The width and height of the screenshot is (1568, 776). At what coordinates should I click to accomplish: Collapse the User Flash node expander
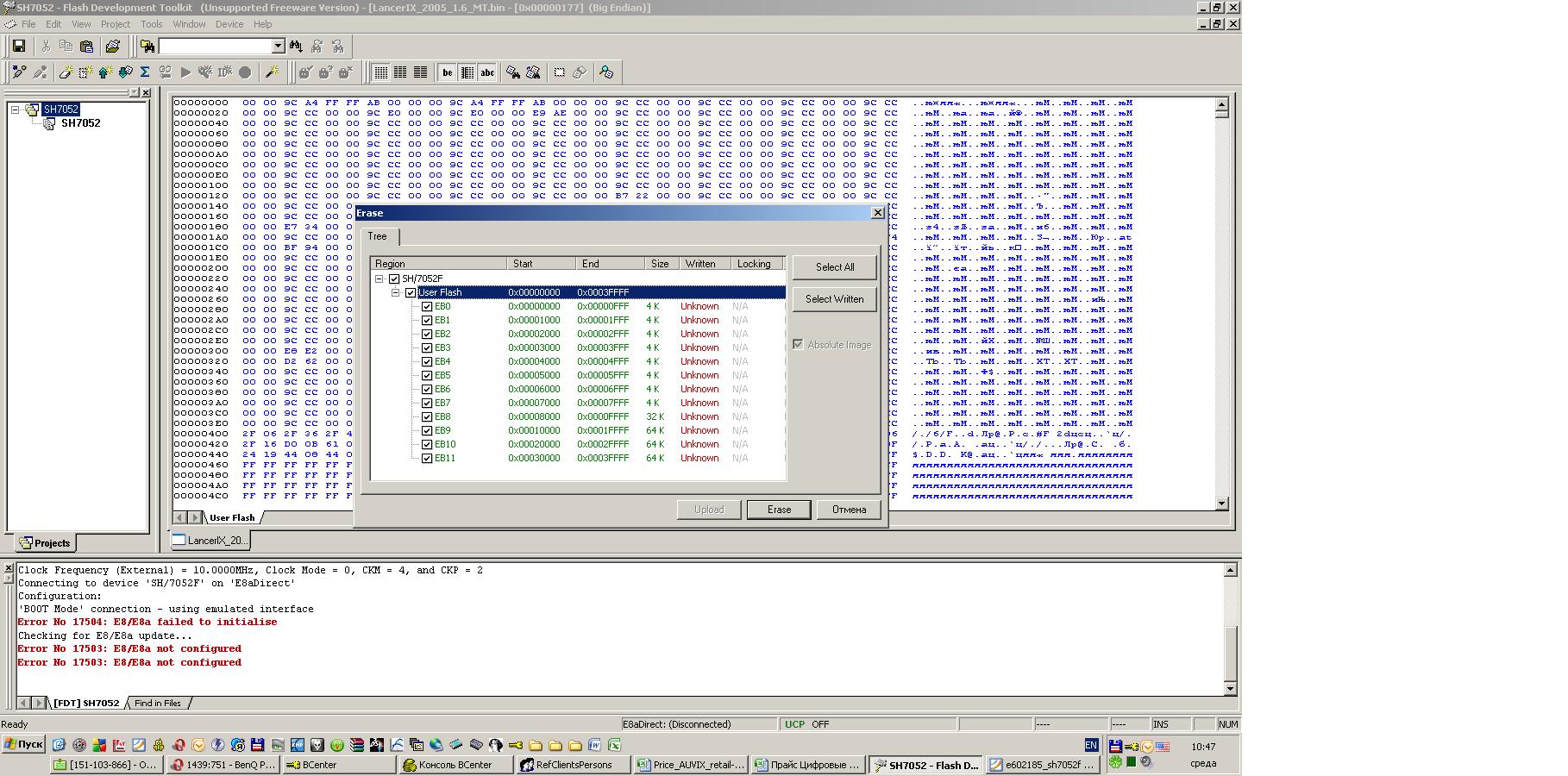click(x=396, y=292)
